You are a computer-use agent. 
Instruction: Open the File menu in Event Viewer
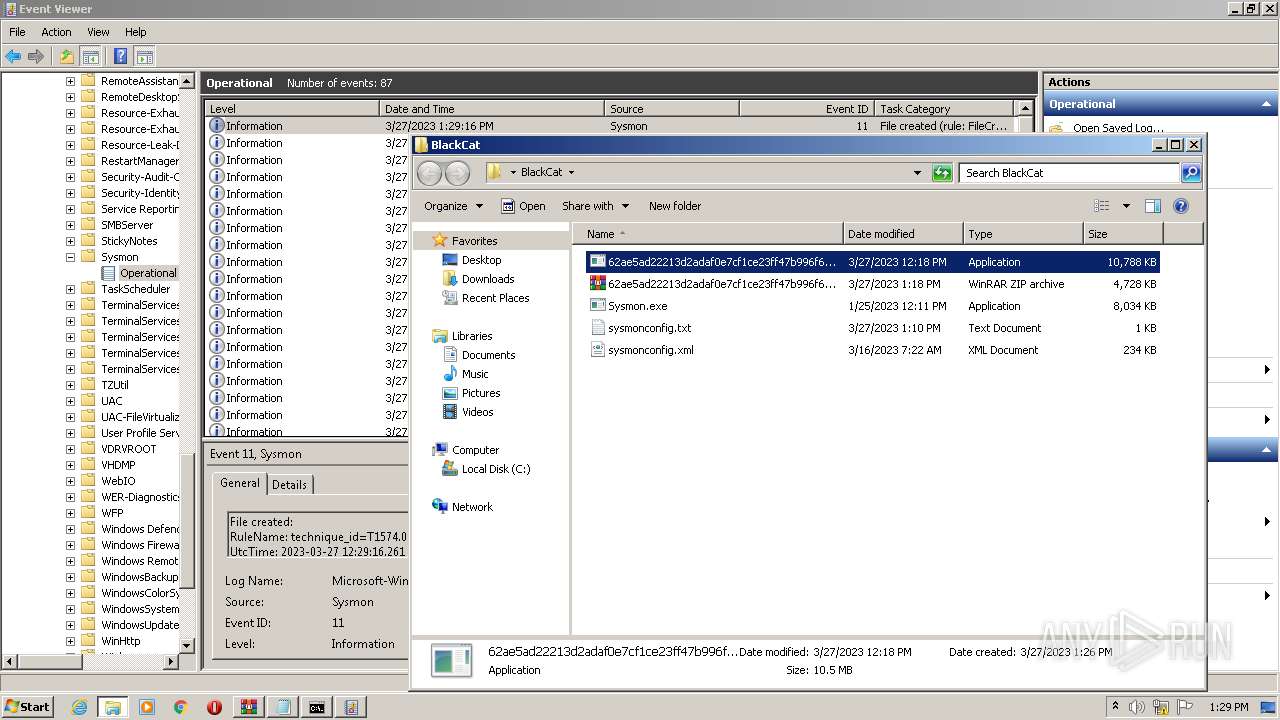pyautogui.click(x=17, y=32)
